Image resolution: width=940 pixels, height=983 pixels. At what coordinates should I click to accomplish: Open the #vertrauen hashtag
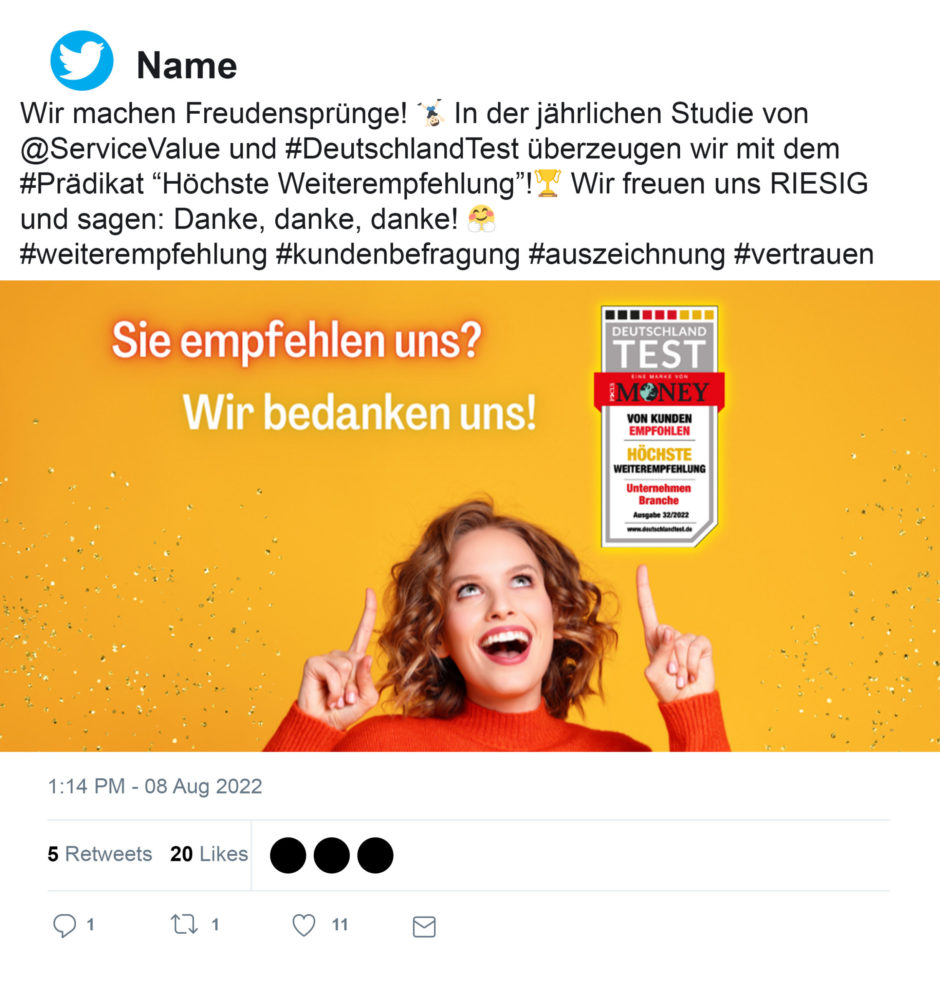pos(803,255)
